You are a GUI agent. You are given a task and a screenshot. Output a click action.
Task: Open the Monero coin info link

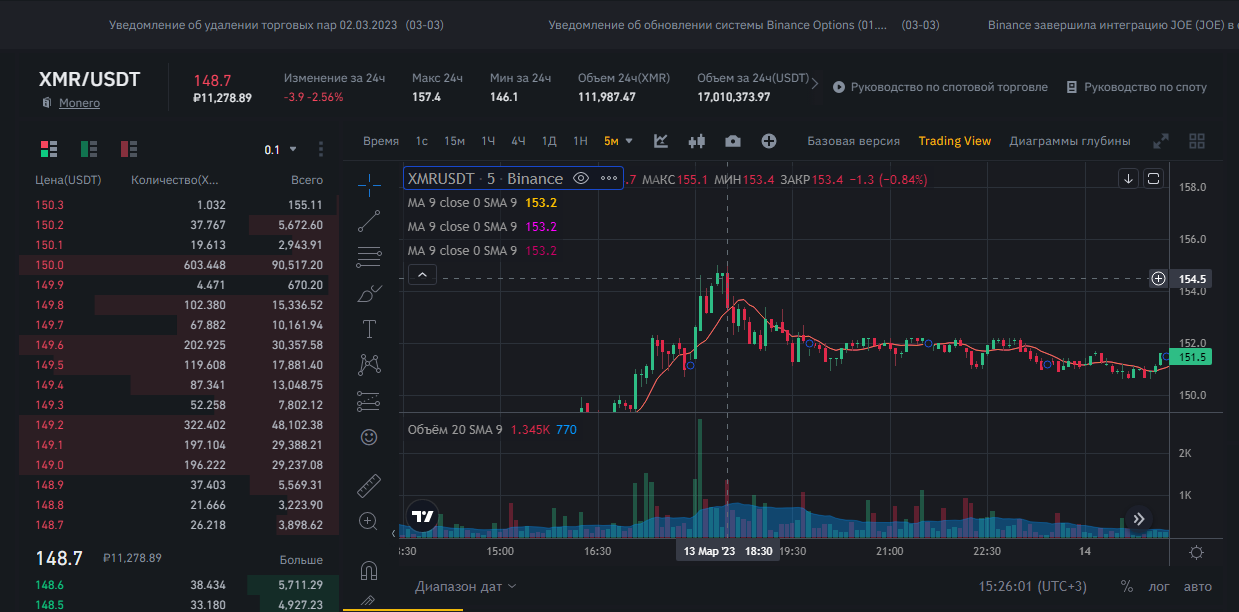[79, 103]
